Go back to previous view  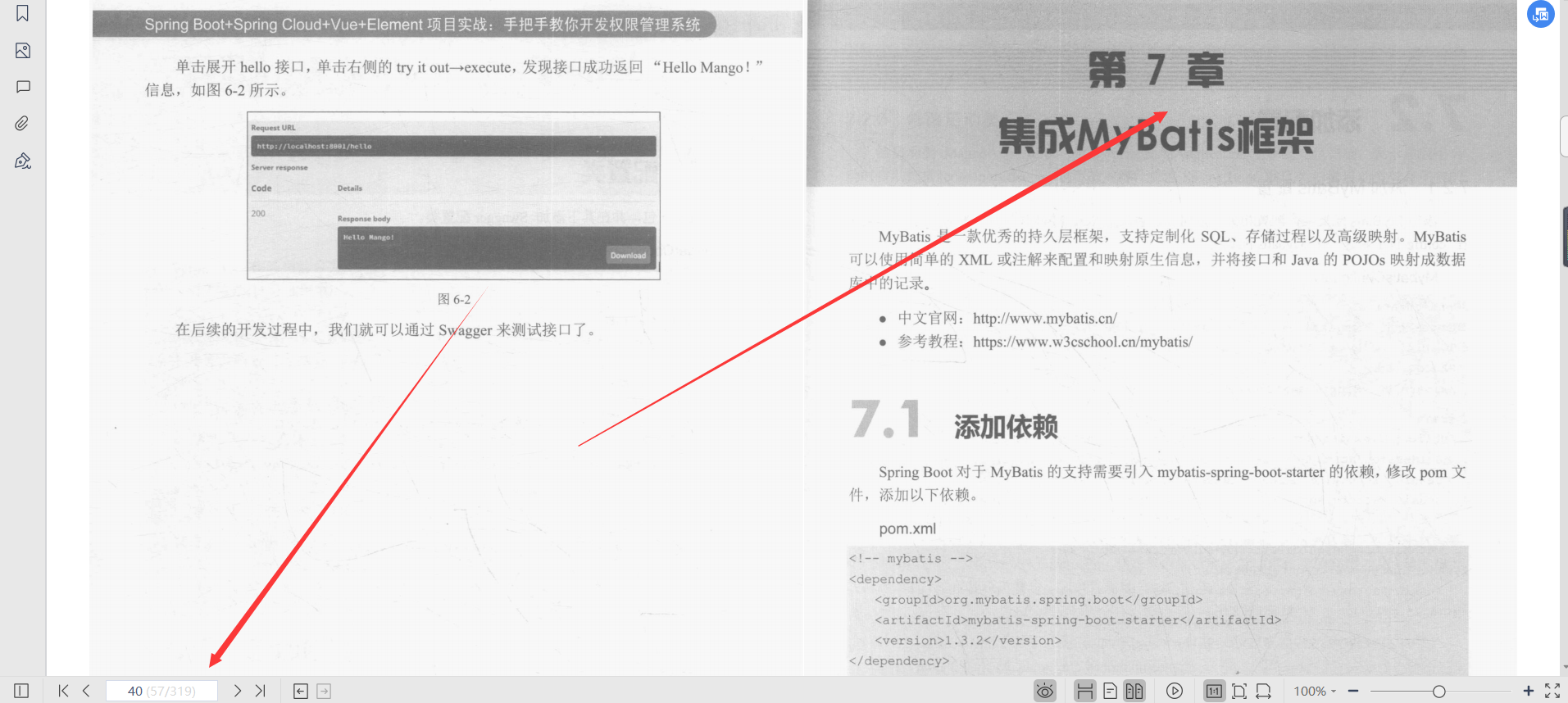click(301, 692)
